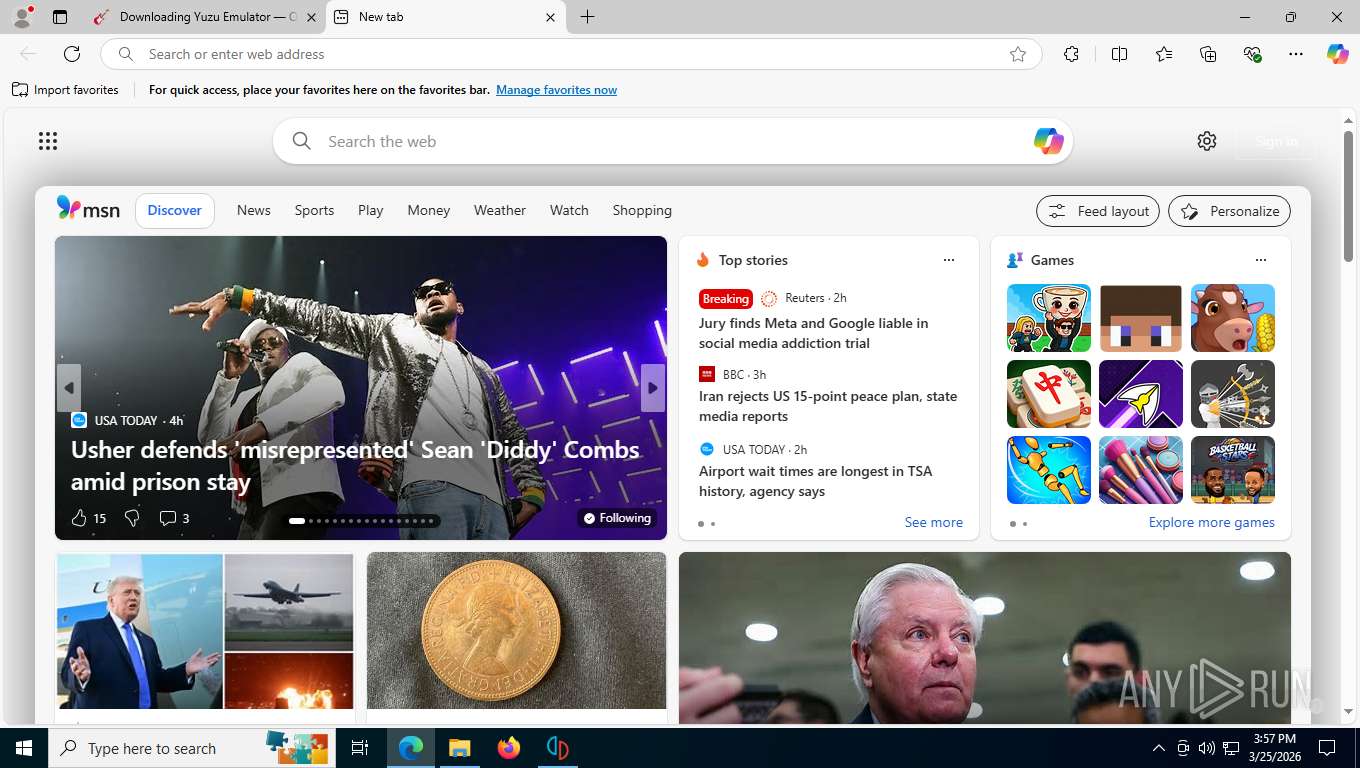Open the apps grid launcher icon

[x=48, y=141]
